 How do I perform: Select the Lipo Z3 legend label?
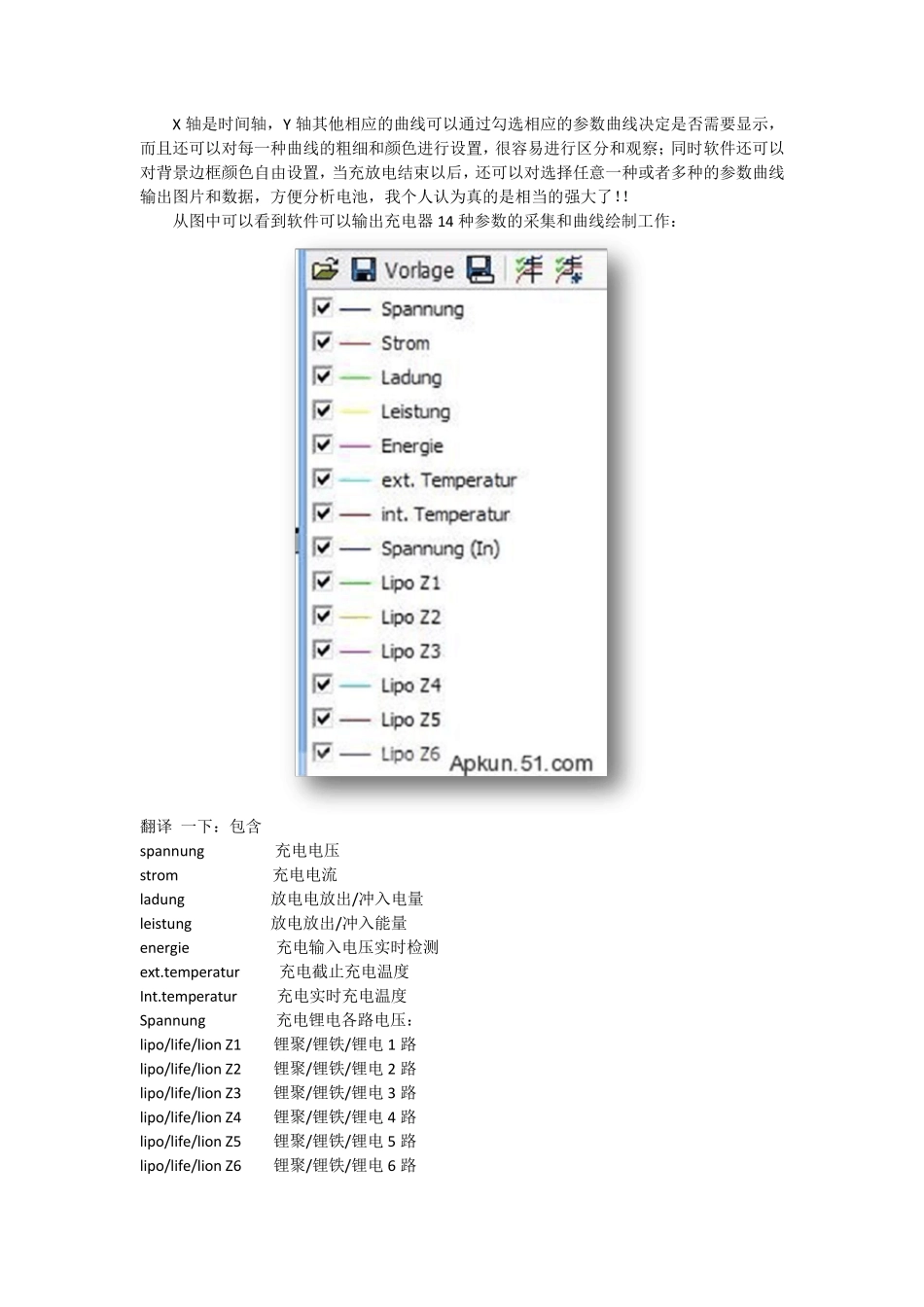[x=410, y=651]
